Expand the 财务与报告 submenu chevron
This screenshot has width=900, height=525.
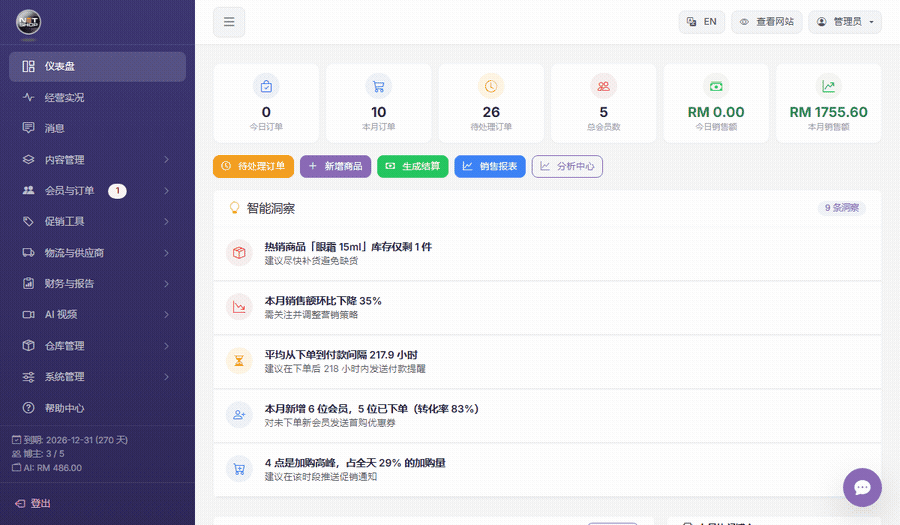pyautogui.click(x=166, y=283)
